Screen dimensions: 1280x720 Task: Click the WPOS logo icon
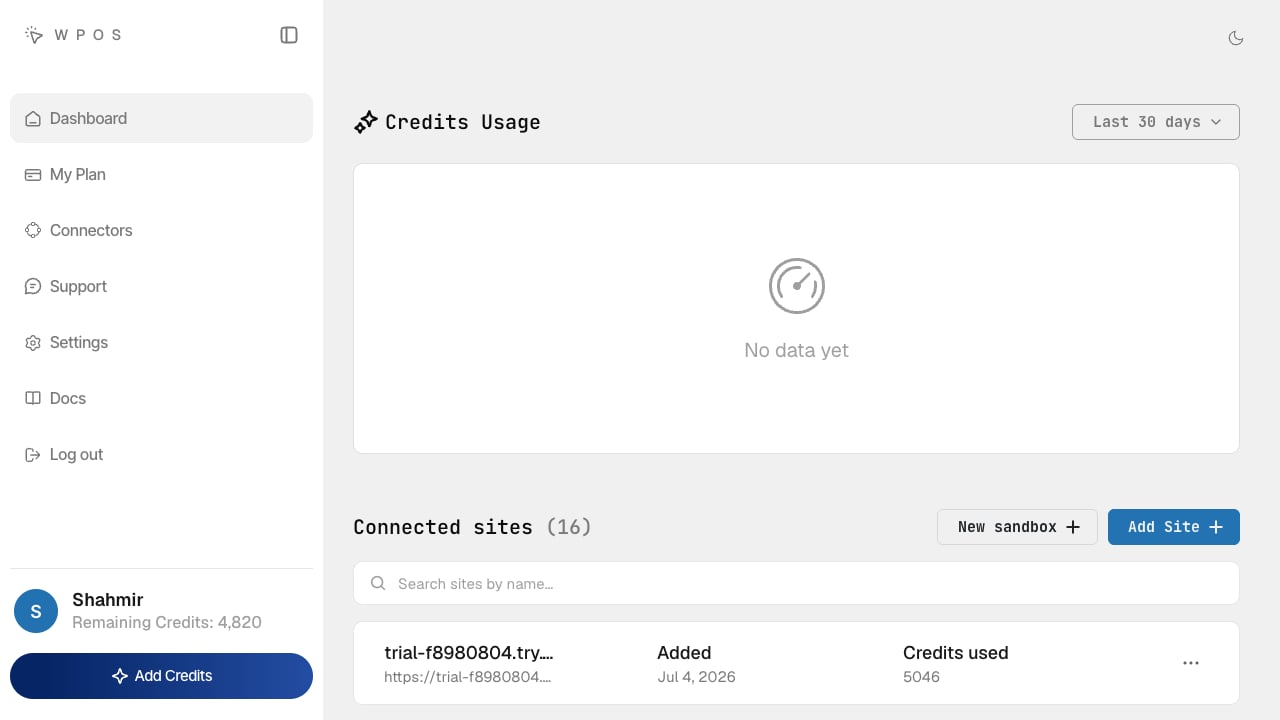[x=34, y=35]
